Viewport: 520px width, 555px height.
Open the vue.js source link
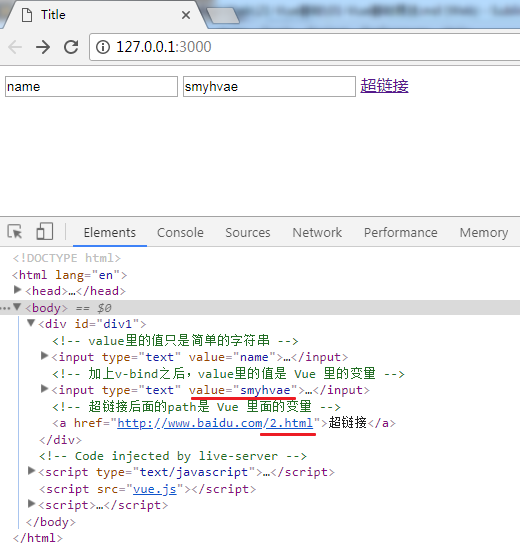coord(155,489)
